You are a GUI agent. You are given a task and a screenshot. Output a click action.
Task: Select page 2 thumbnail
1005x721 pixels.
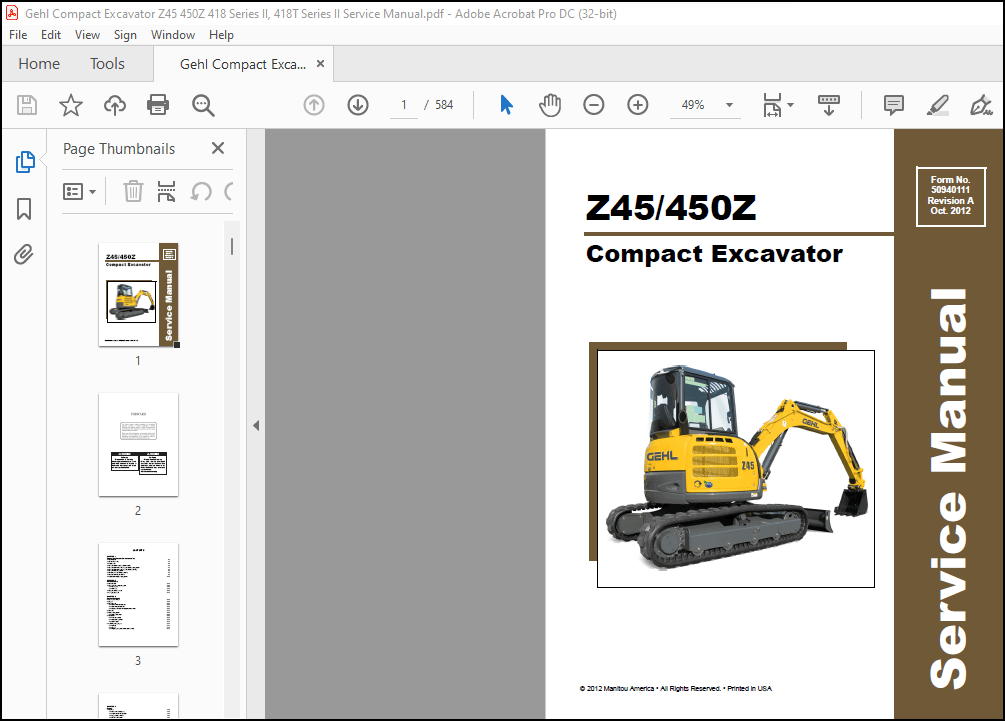pyautogui.click(x=138, y=444)
